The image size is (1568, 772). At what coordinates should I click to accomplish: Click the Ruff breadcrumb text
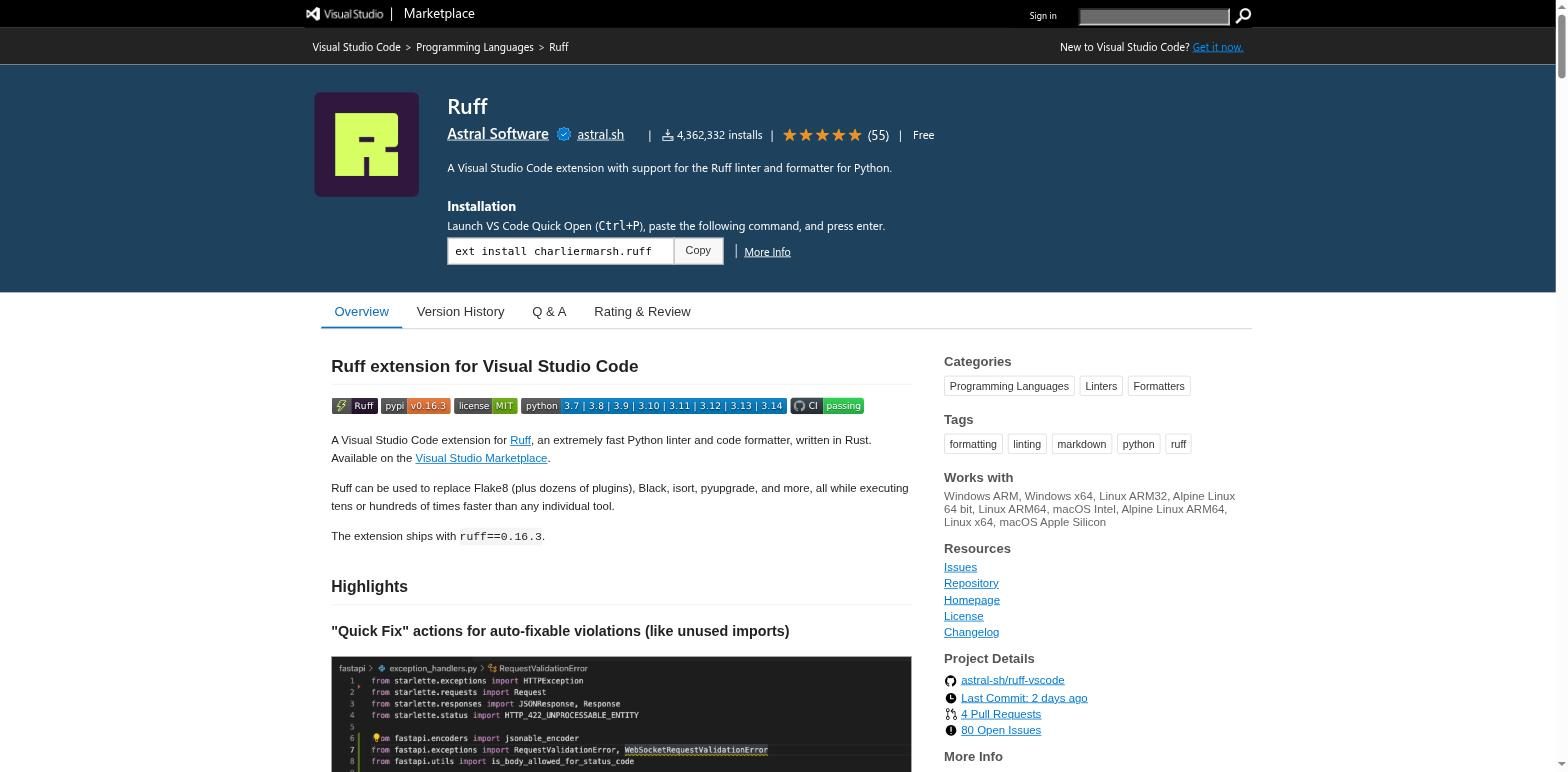coord(559,47)
